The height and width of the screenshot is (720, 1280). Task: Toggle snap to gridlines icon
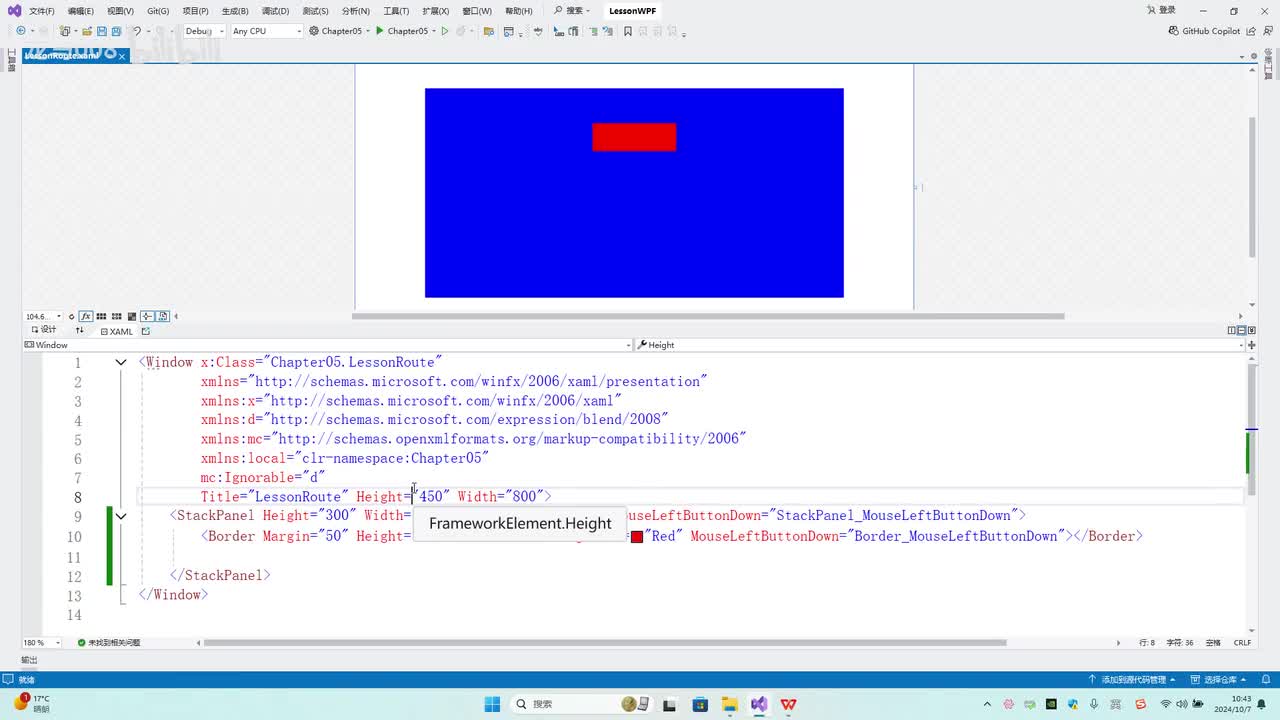(x=117, y=316)
